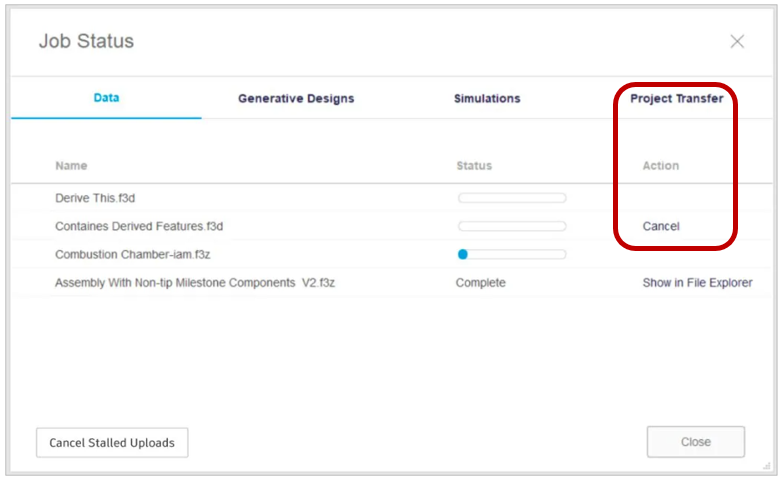
Task: Cancel the Containes Derived Features upload
Action: [661, 226]
